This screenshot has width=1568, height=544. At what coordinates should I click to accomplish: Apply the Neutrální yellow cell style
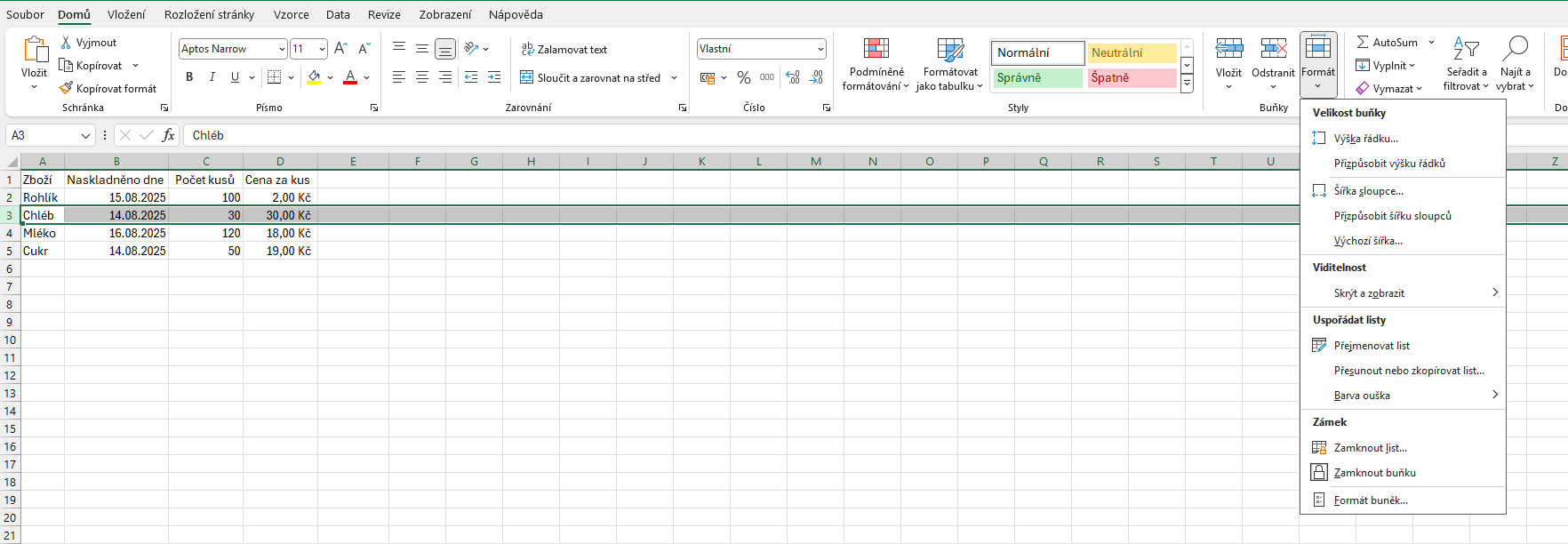(x=1132, y=52)
